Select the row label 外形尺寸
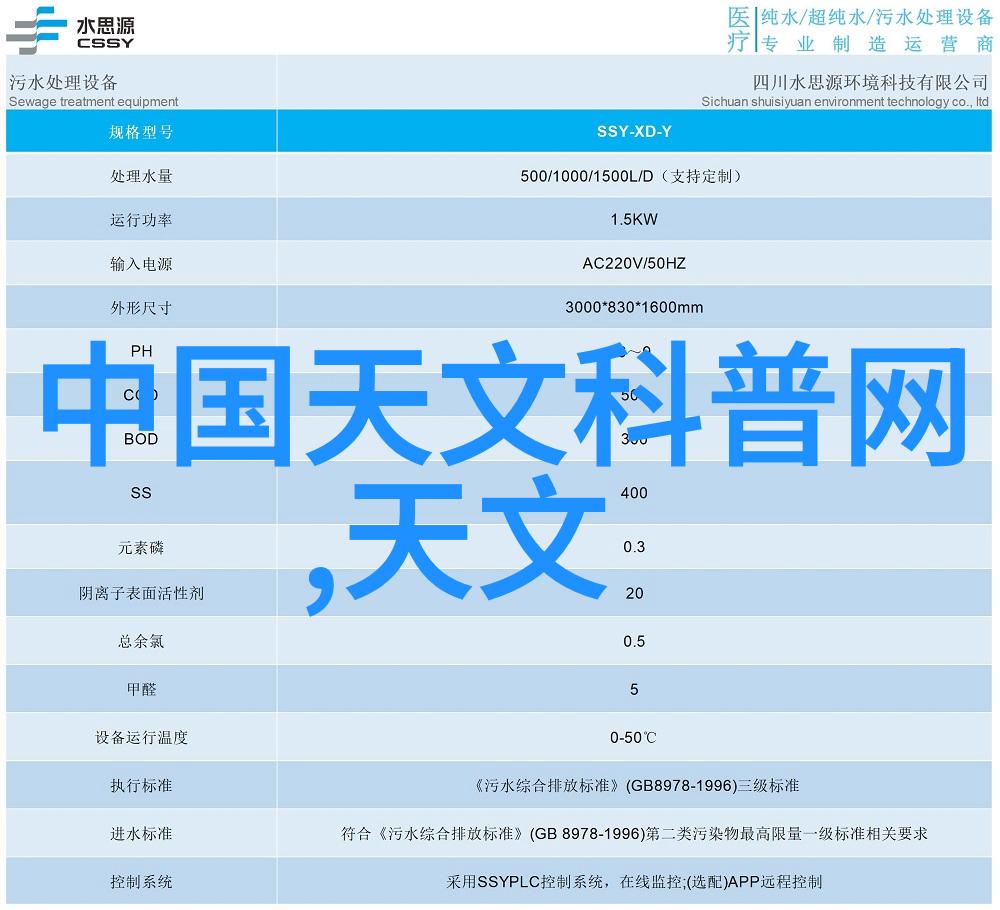1000x910 pixels. coord(141,308)
